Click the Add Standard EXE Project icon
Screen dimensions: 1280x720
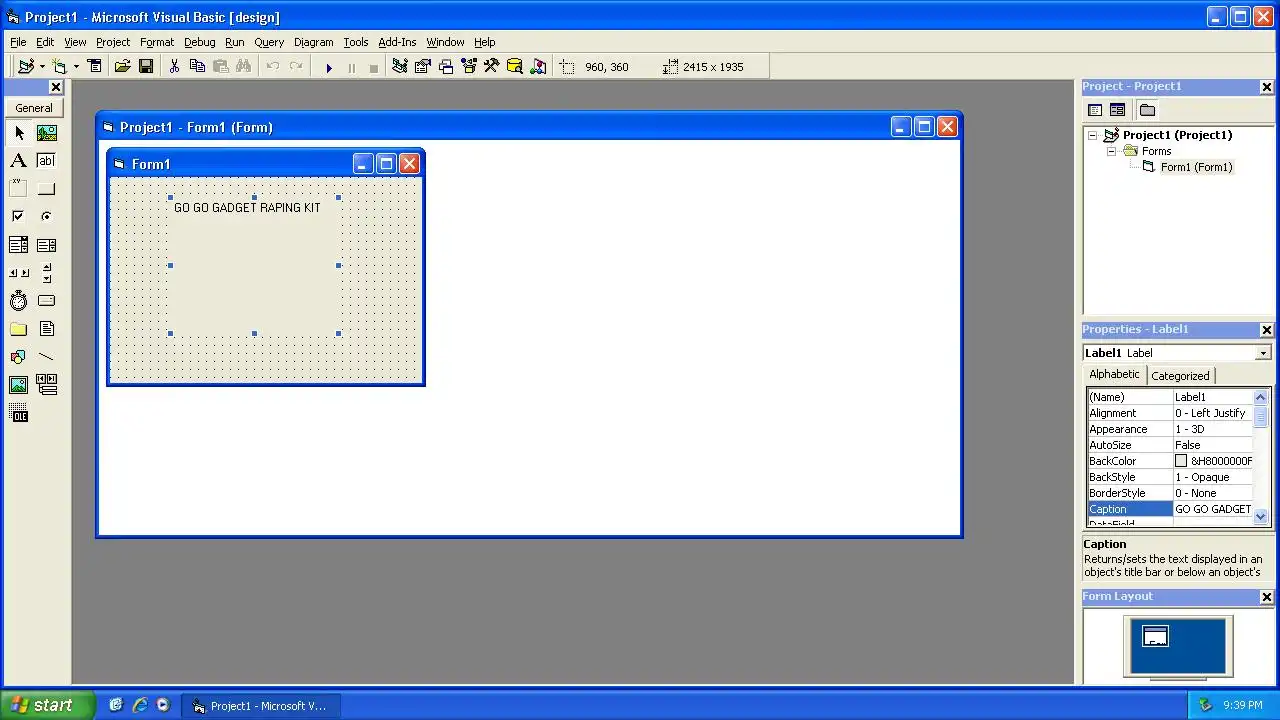click(26, 67)
